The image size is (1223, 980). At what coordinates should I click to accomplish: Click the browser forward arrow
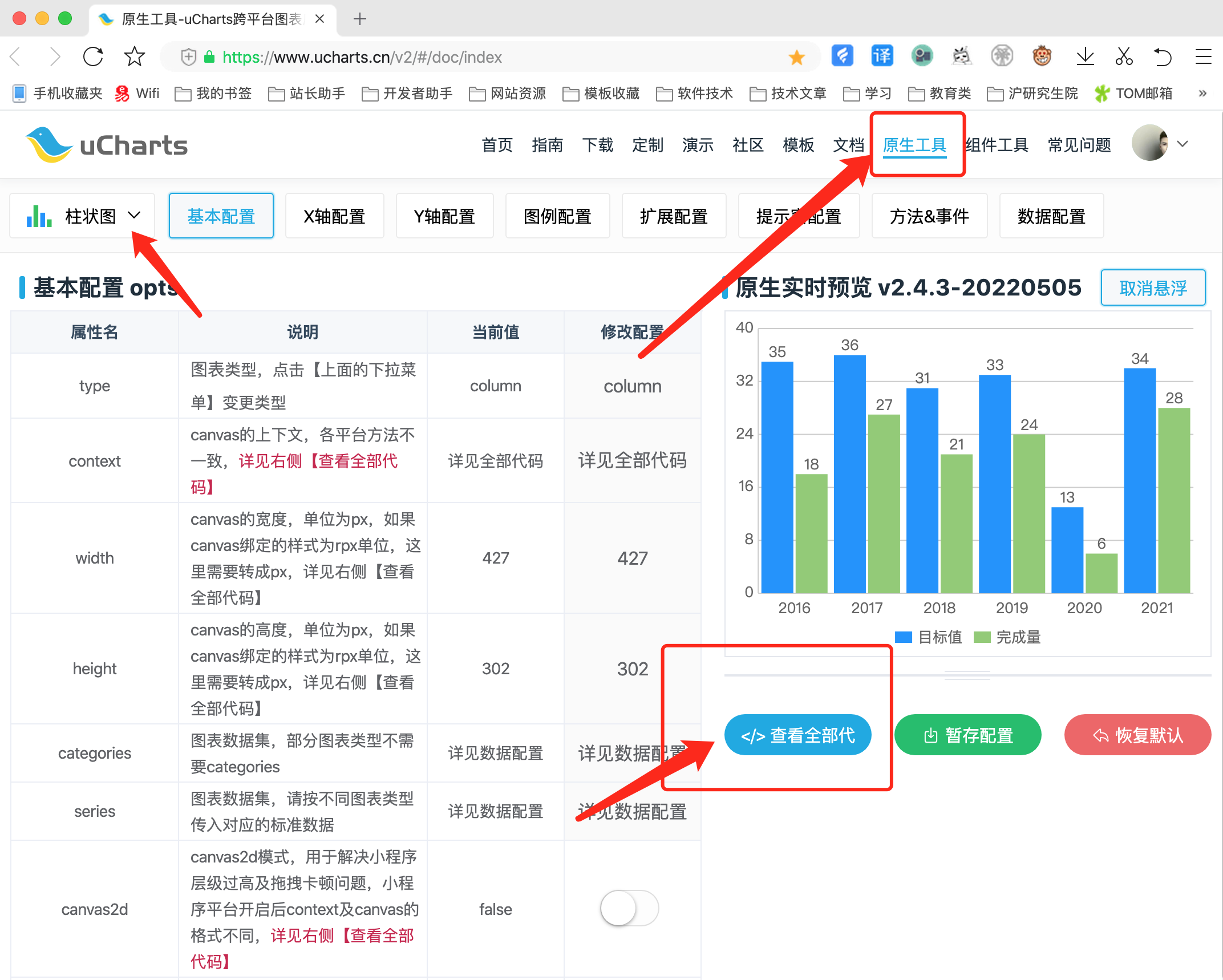[x=55, y=56]
